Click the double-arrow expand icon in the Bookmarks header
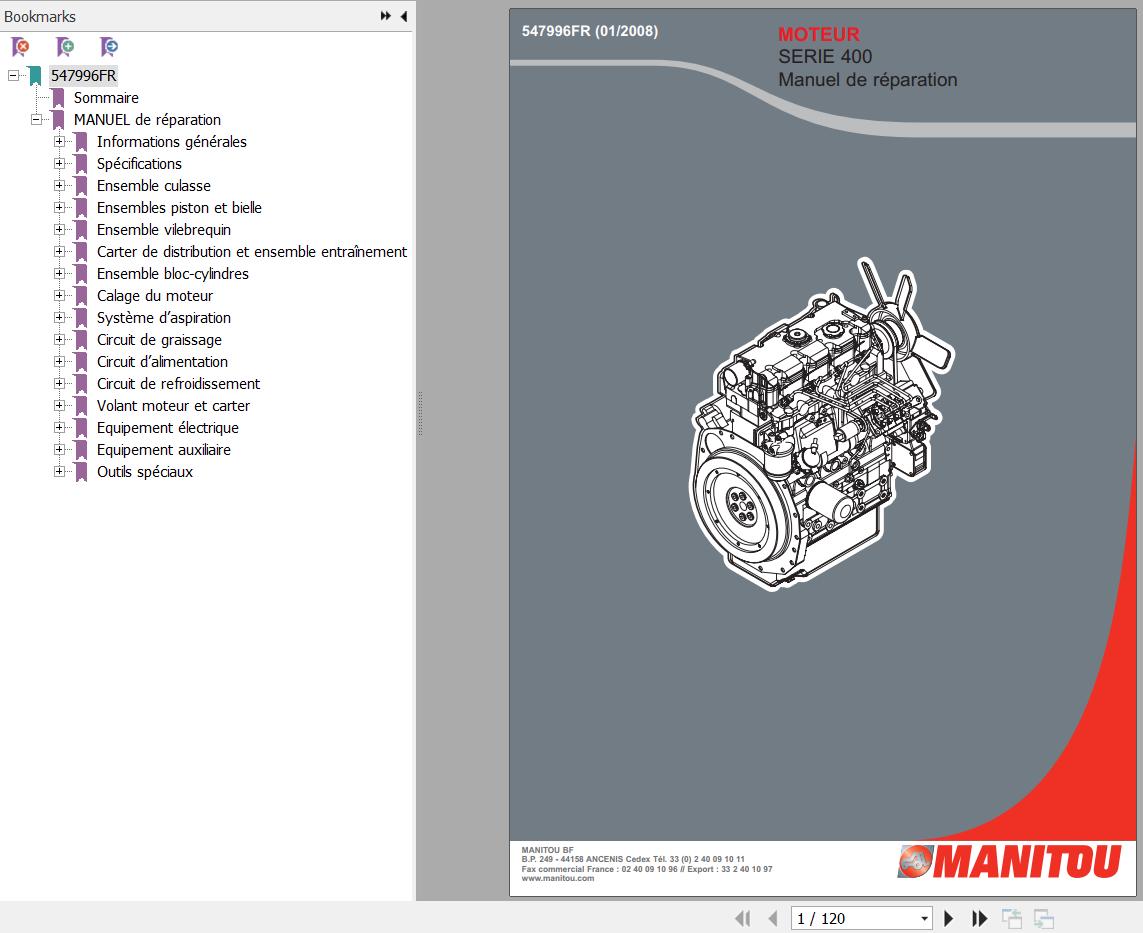The width and height of the screenshot is (1143, 933). tap(386, 16)
